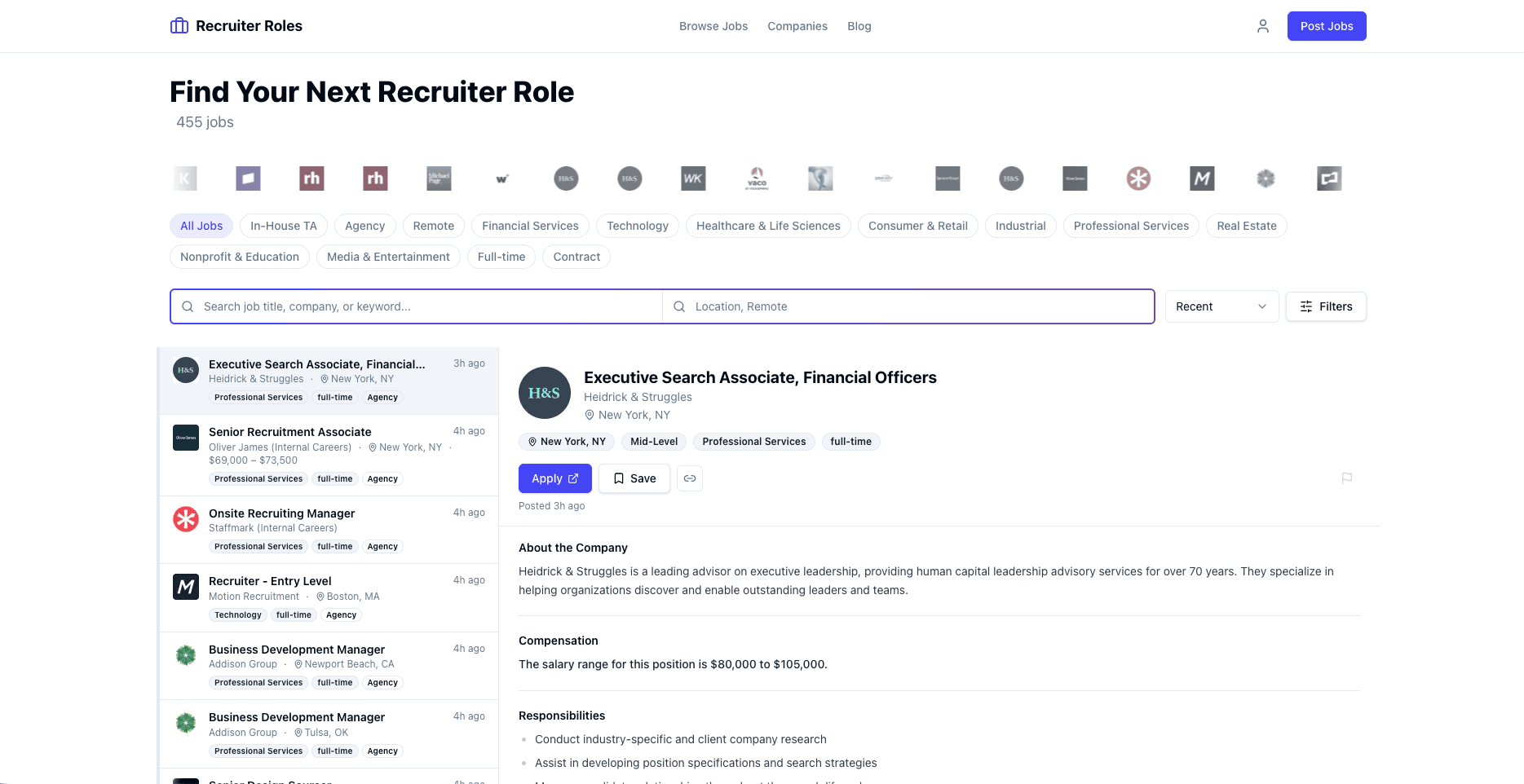The width and height of the screenshot is (1524, 784).
Task: Click the Recruiter Roles briefcase logo
Action: (x=179, y=25)
